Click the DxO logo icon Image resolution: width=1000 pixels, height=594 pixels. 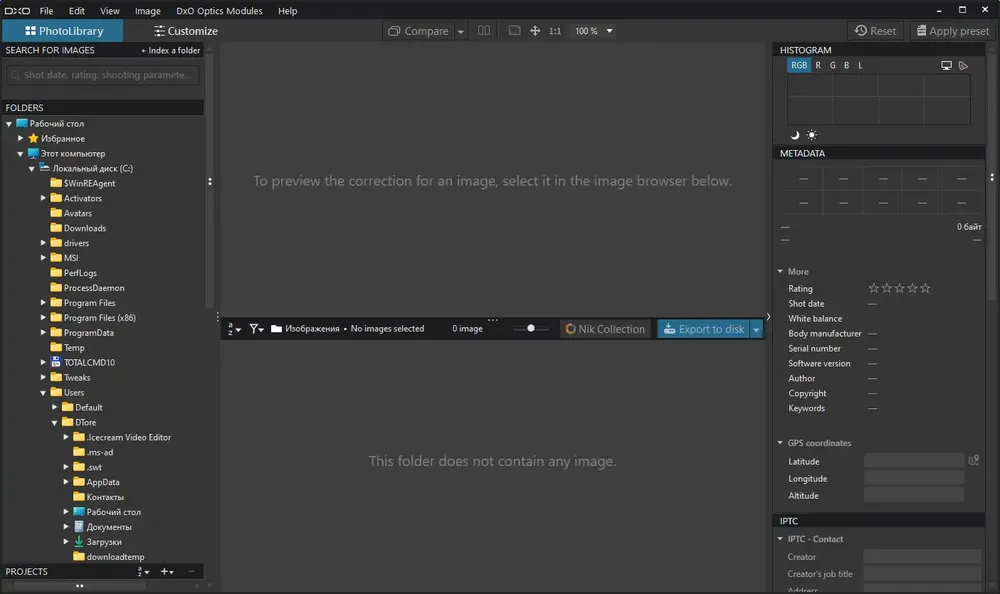(17, 11)
